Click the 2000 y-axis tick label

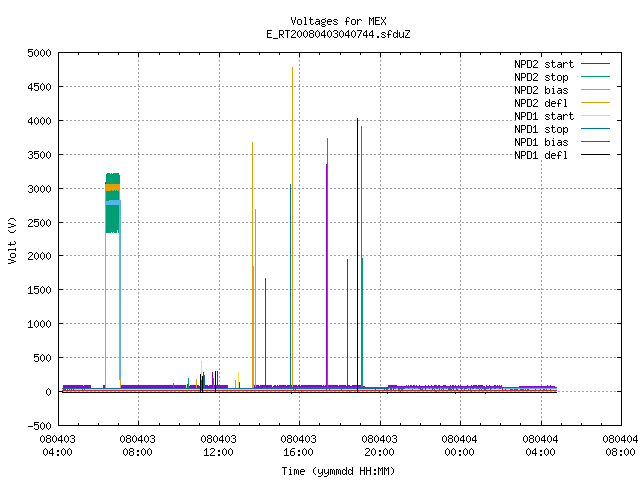(x=39, y=256)
